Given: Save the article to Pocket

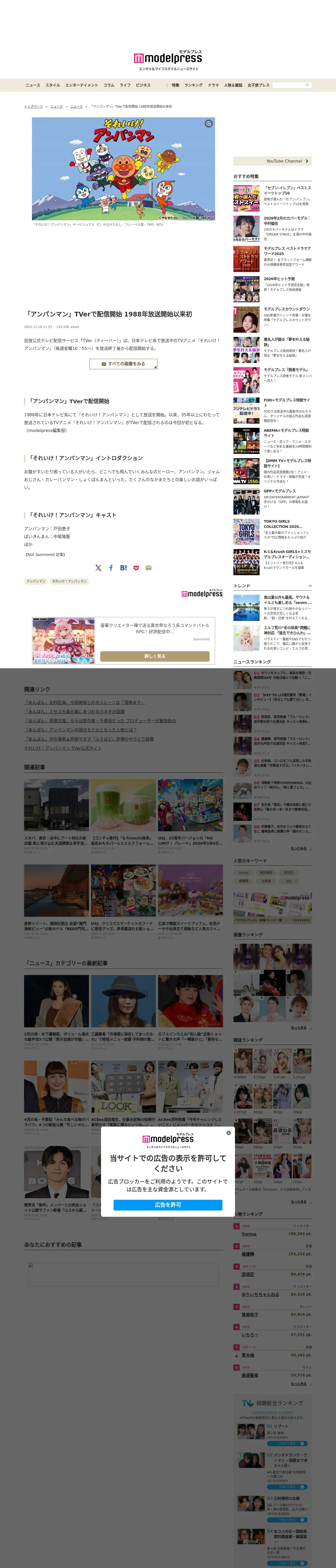Looking at the screenshot, I should [x=136, y=567].
